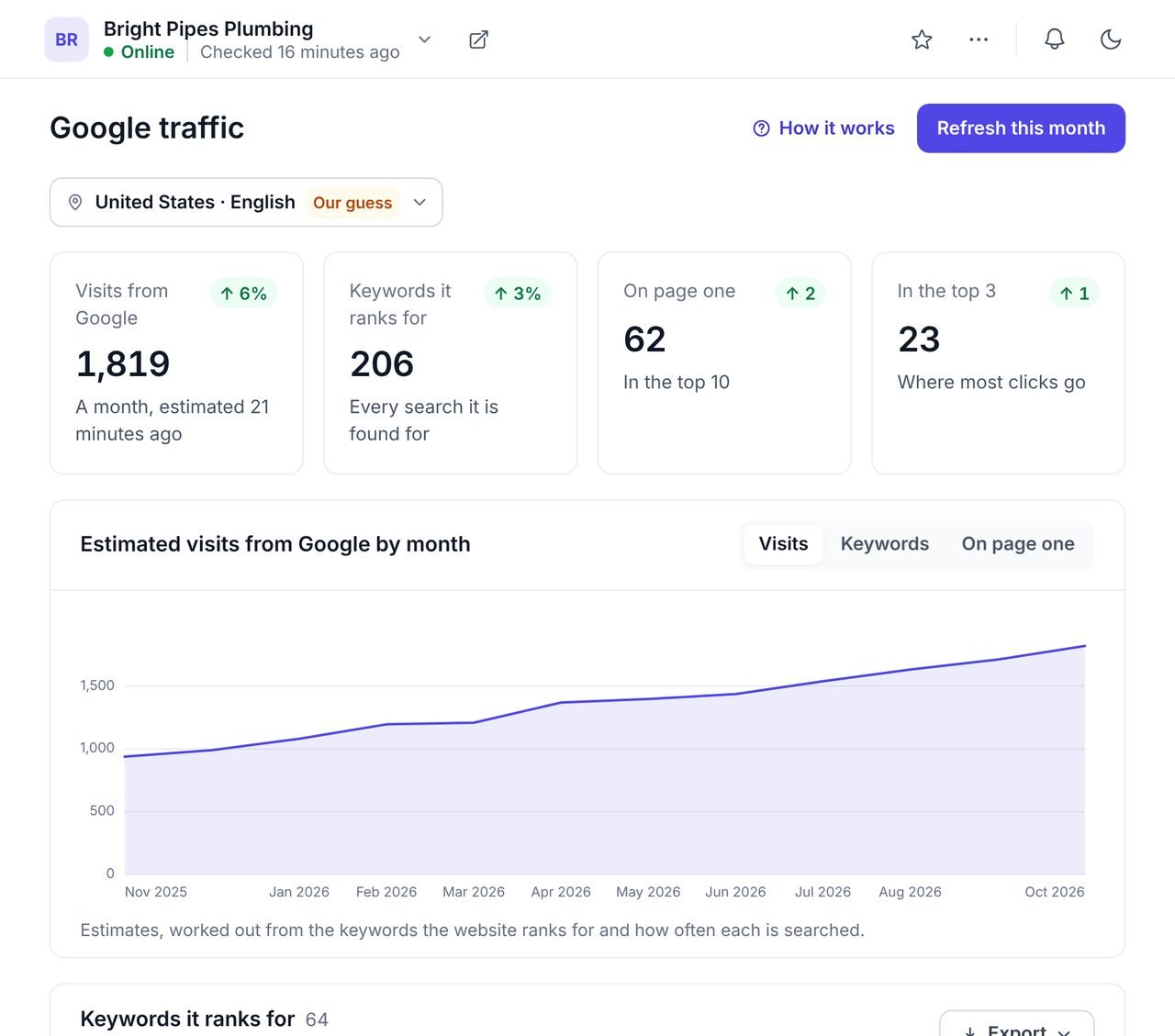Click the On page one +2 badge
The width and height of the screenshot is (1175, 1036).
pos(800,294)
